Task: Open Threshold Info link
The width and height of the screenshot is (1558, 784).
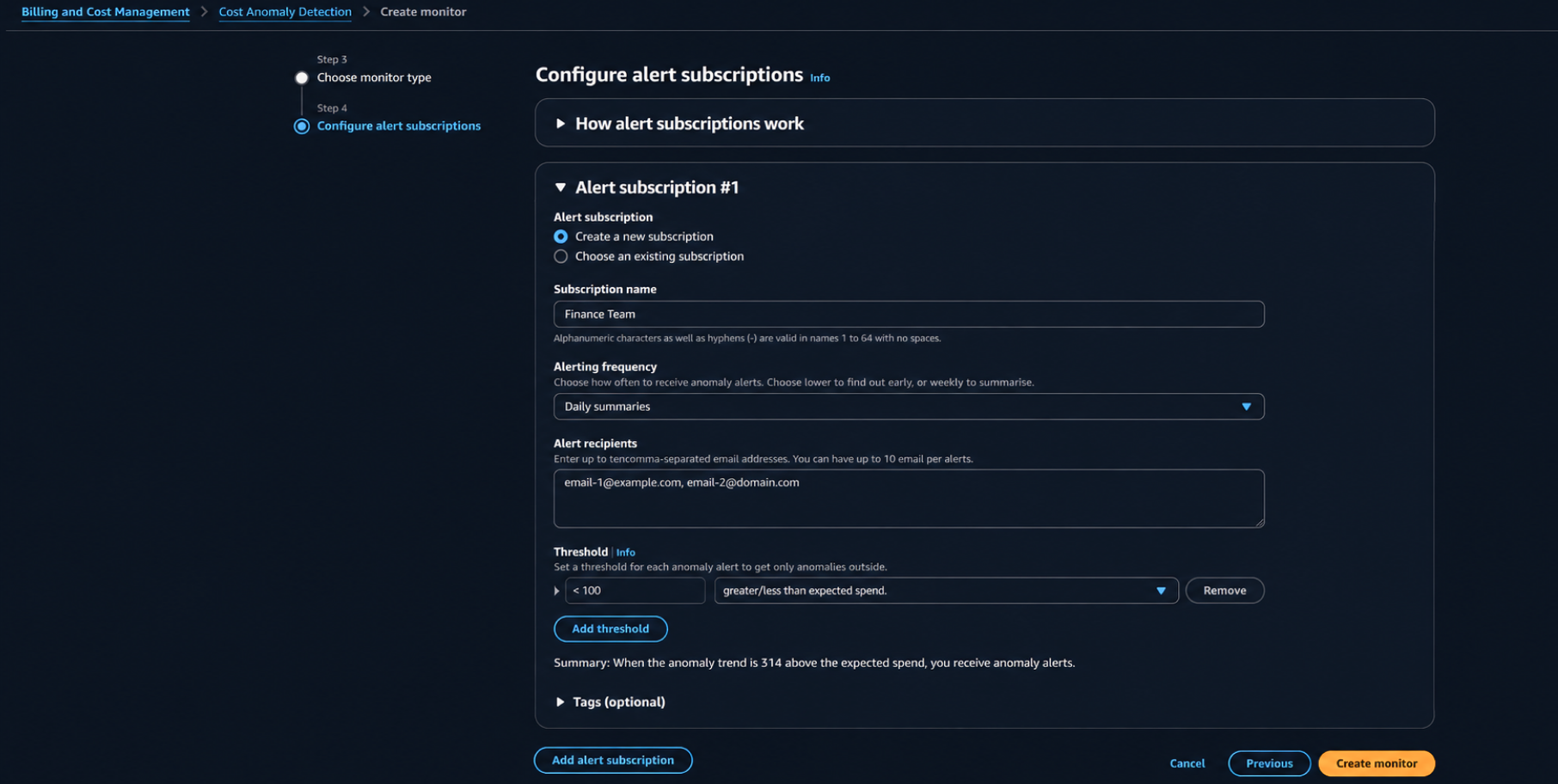Action: point(625,553)
